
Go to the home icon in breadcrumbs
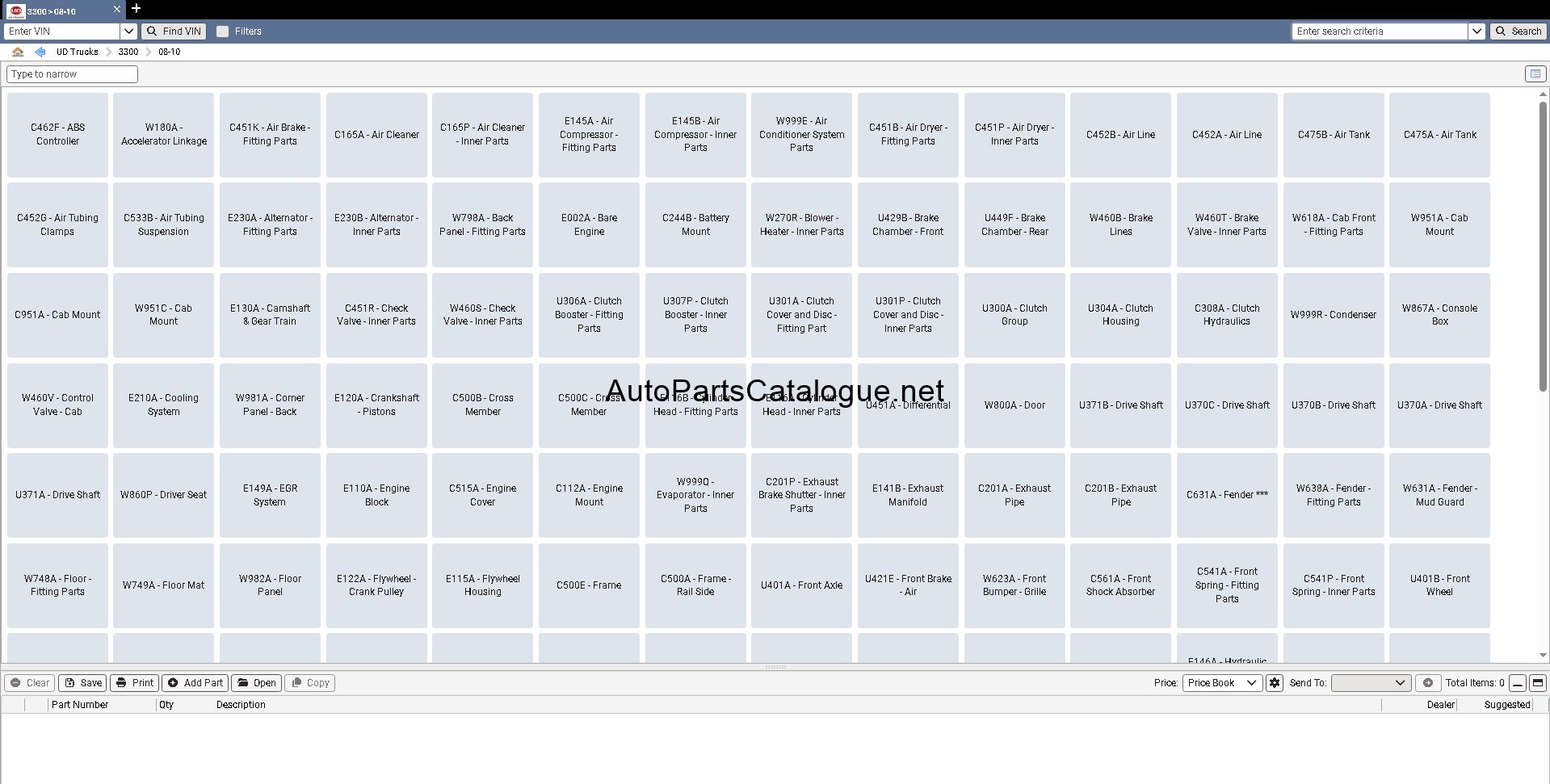[x=18, y=52]
